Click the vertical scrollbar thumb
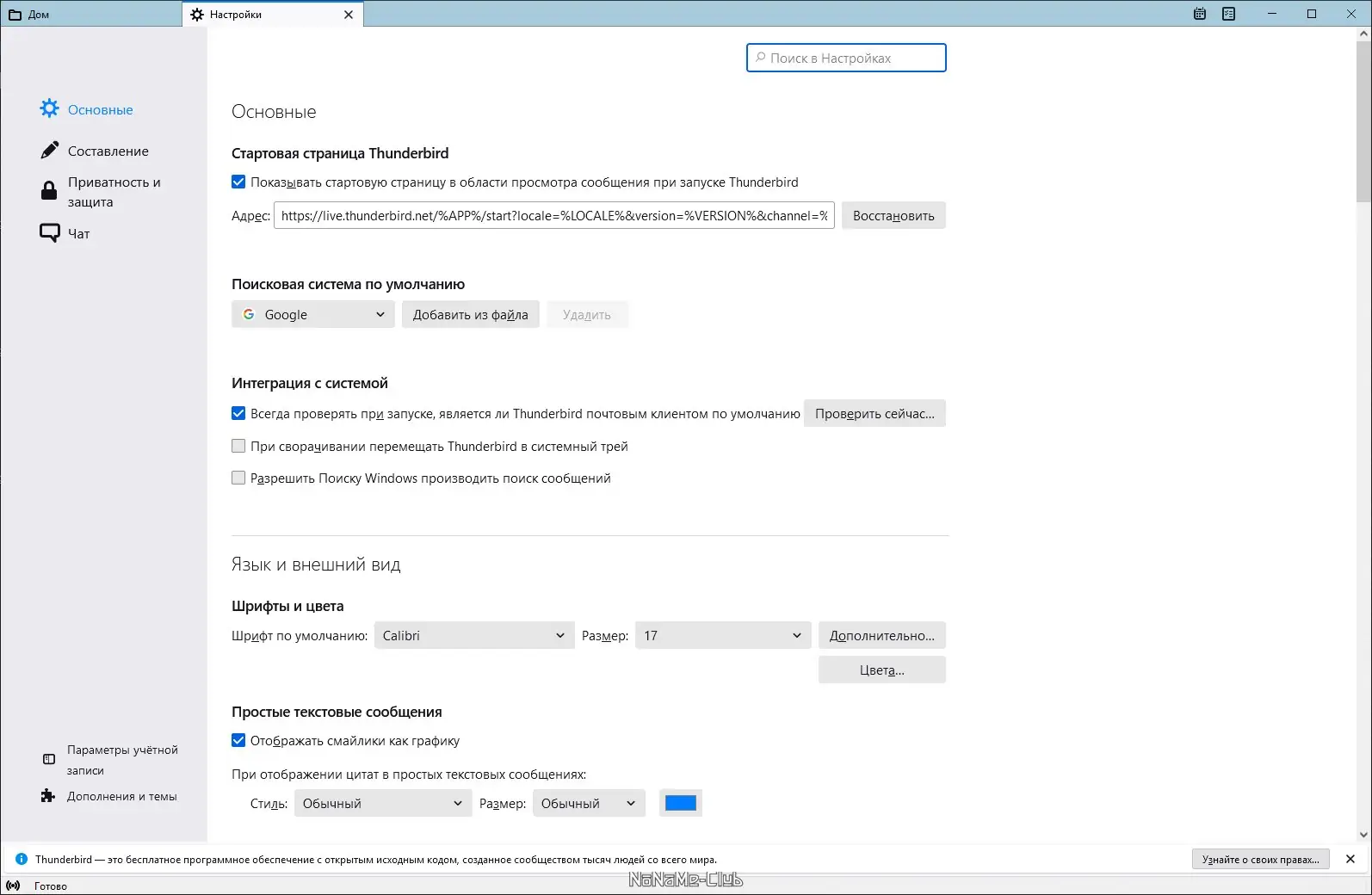 [1363, 120]
